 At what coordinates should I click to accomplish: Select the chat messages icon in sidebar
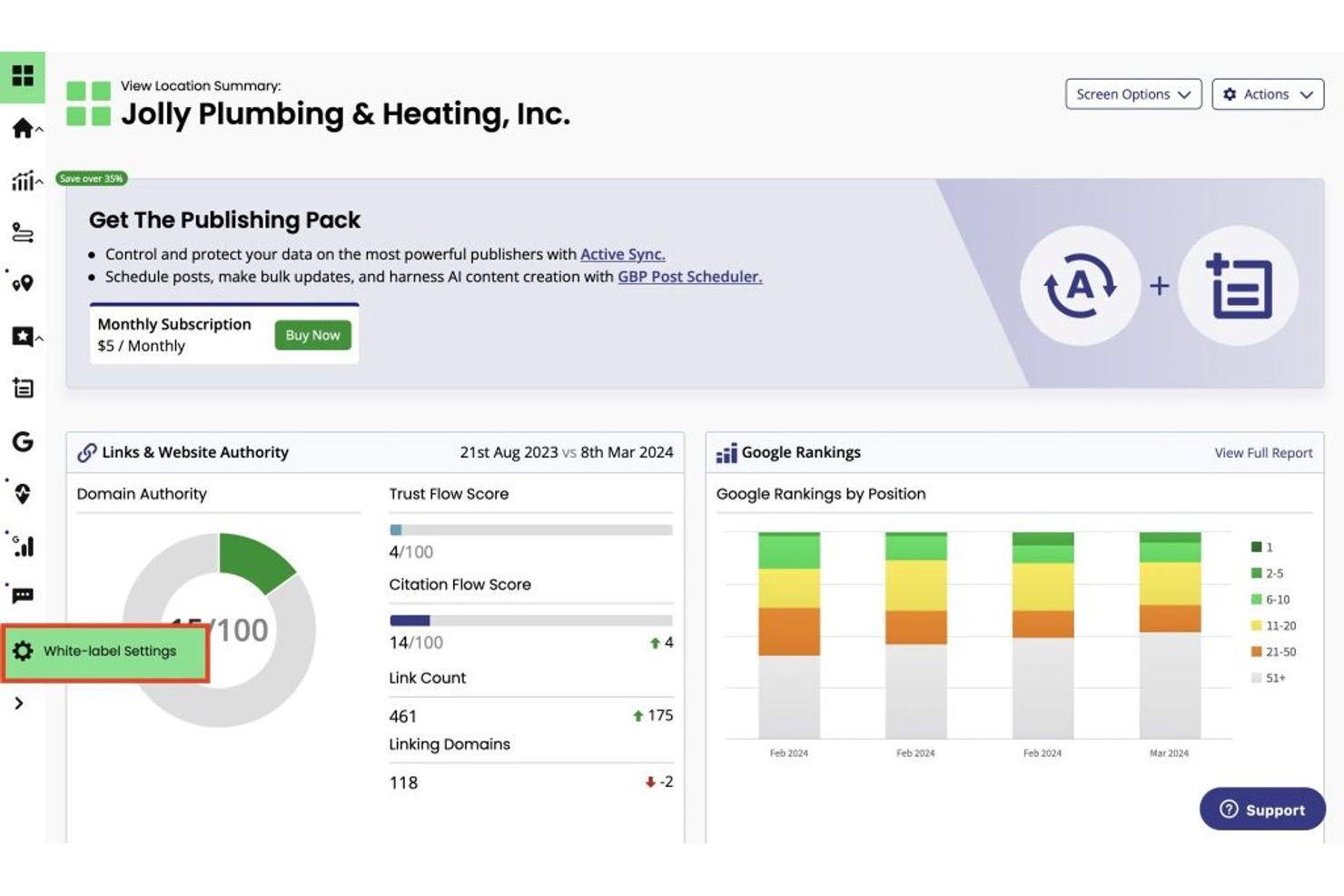[x=23, y=594]
